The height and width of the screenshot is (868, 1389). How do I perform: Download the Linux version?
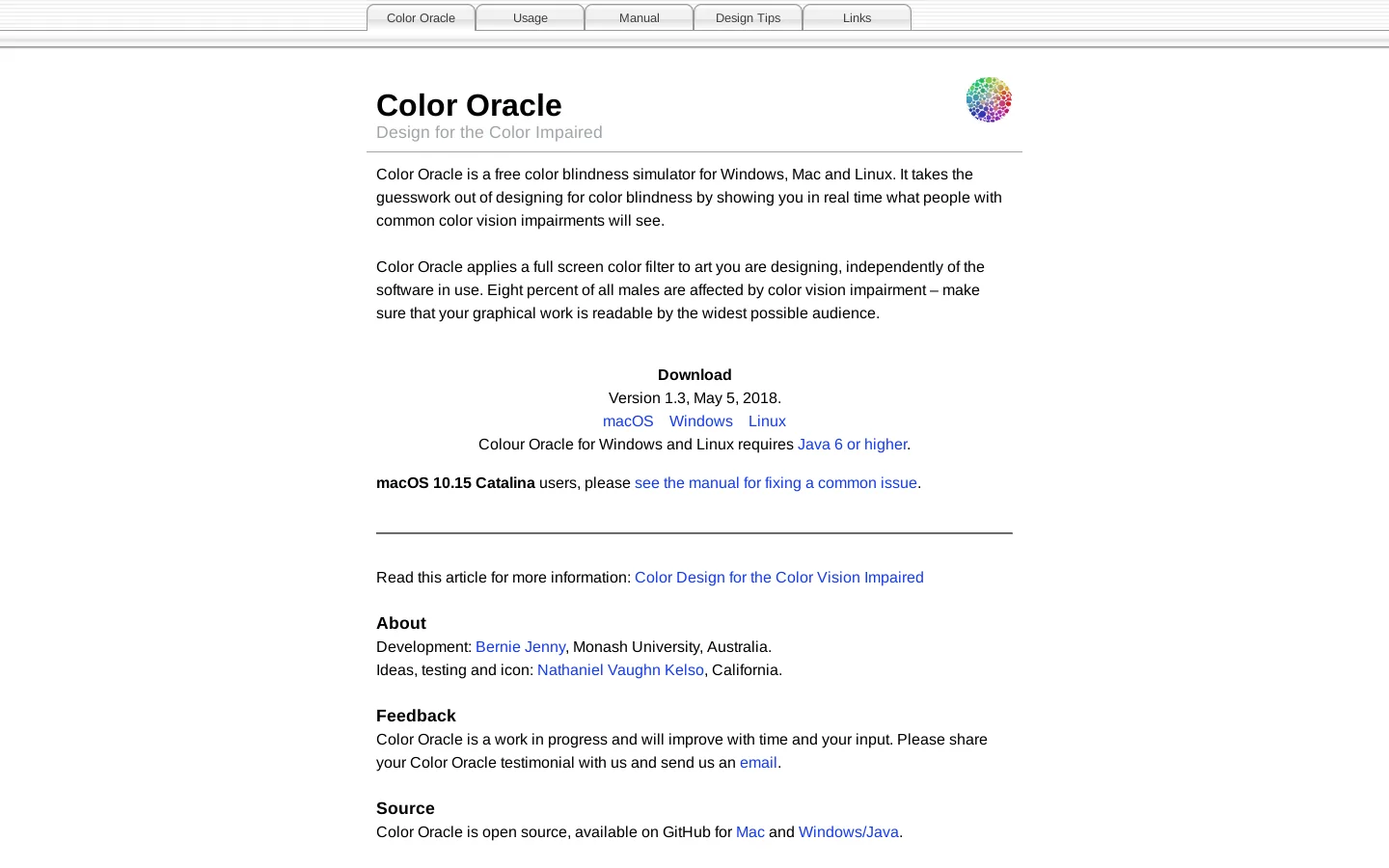[767, 421]
